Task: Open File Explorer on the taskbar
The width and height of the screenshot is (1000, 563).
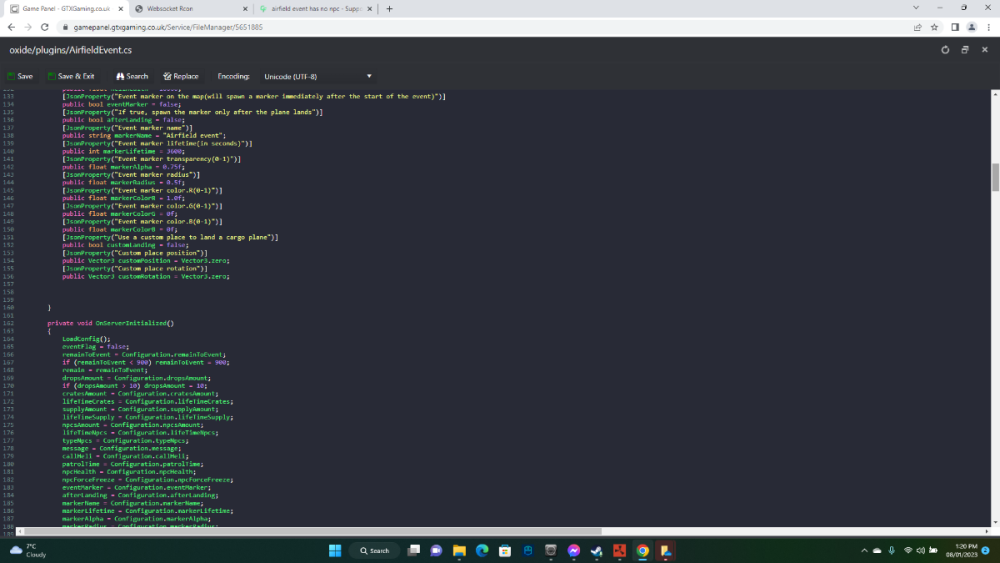Action: click(459, 551)
